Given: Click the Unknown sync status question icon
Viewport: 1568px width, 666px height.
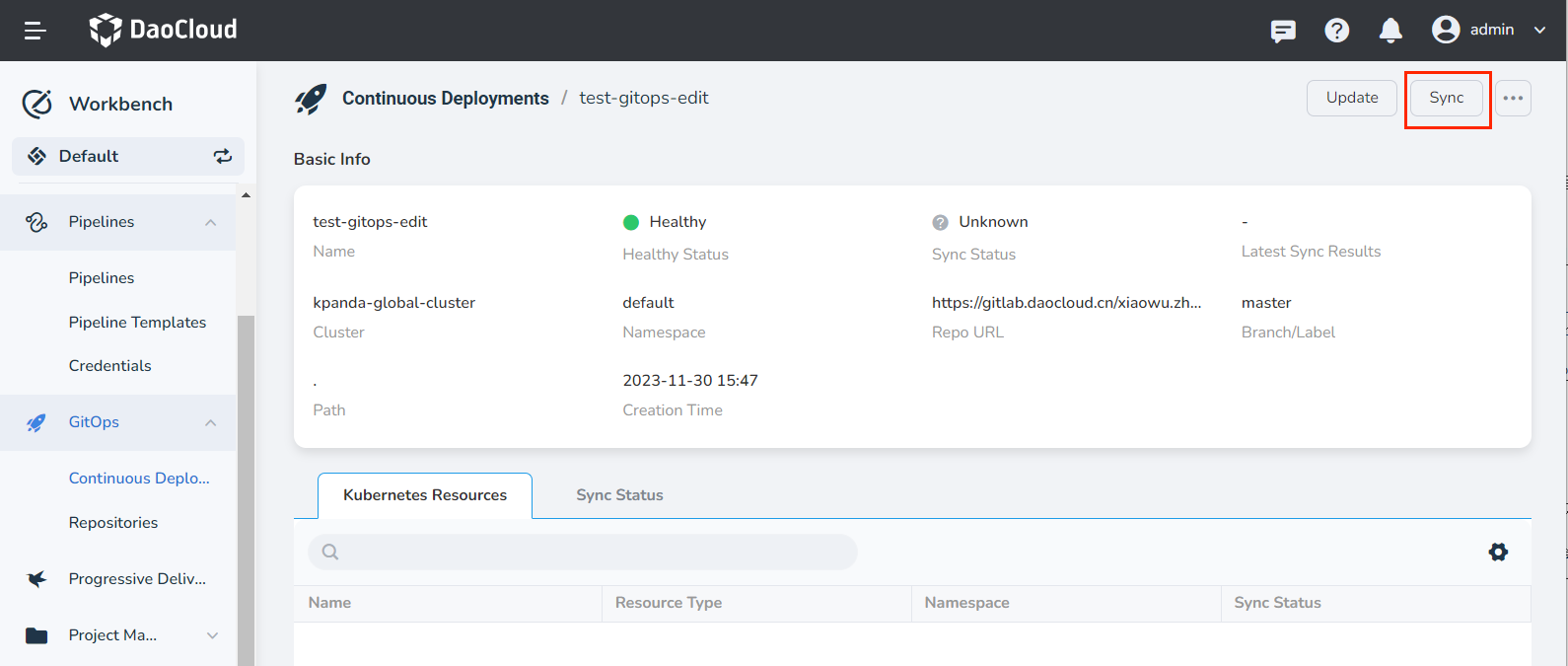Looking at the screenshot, I should coord(940,223).
